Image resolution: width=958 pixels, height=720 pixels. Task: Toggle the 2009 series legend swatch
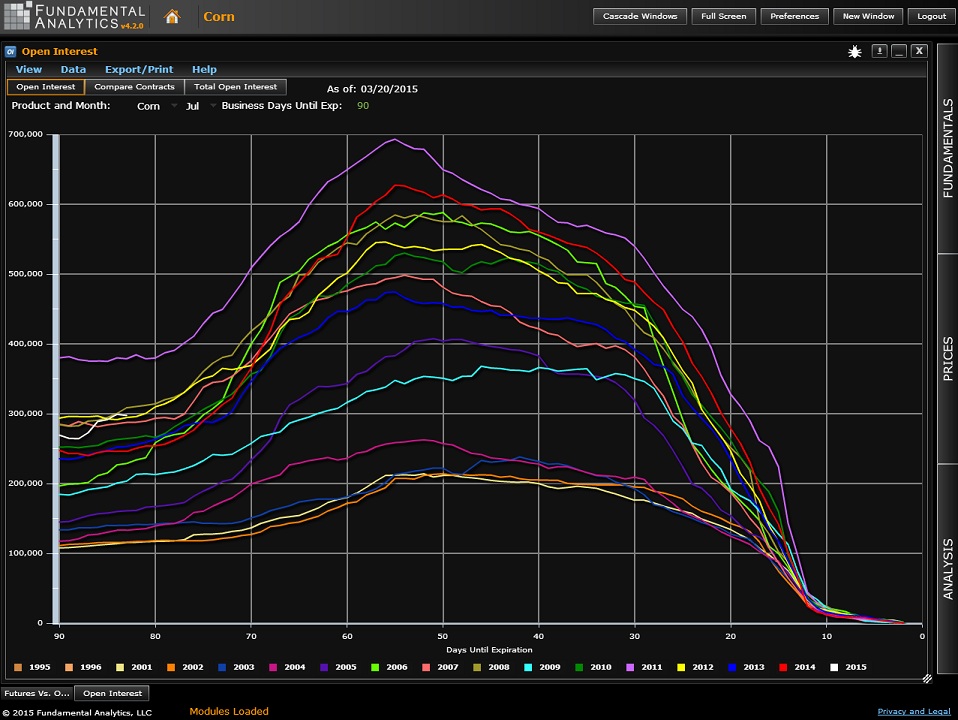point(528,667)
